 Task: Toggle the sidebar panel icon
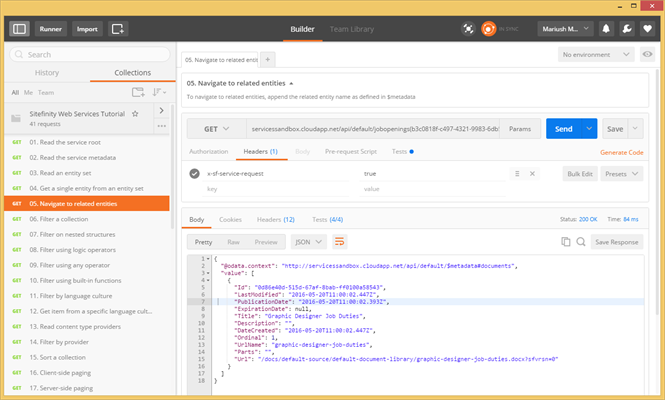coord(20,29)
